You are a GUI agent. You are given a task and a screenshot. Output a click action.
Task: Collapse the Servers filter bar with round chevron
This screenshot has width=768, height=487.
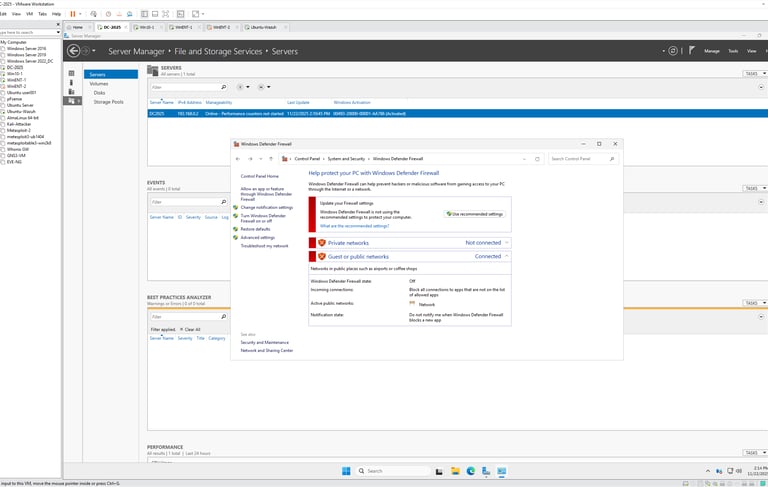(x=761, y=87)
